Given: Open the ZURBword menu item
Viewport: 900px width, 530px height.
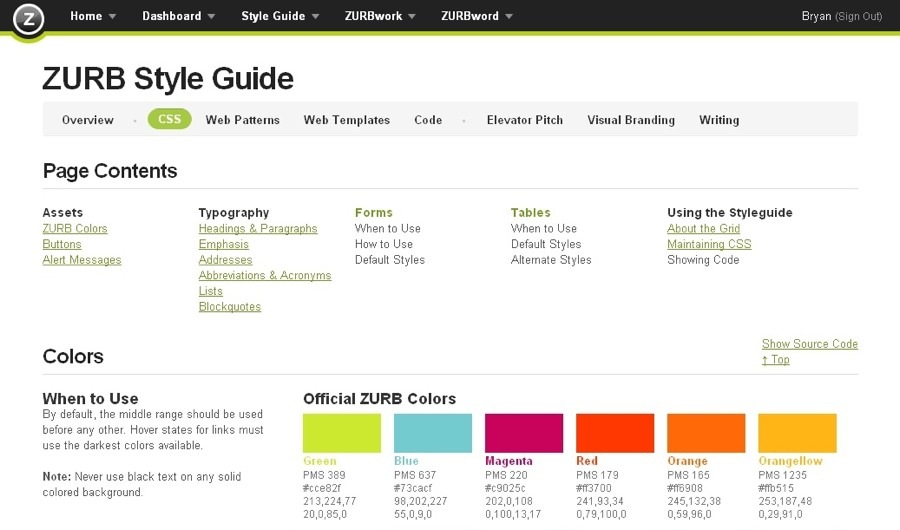Looking at the screenshot, I should 470,16.
